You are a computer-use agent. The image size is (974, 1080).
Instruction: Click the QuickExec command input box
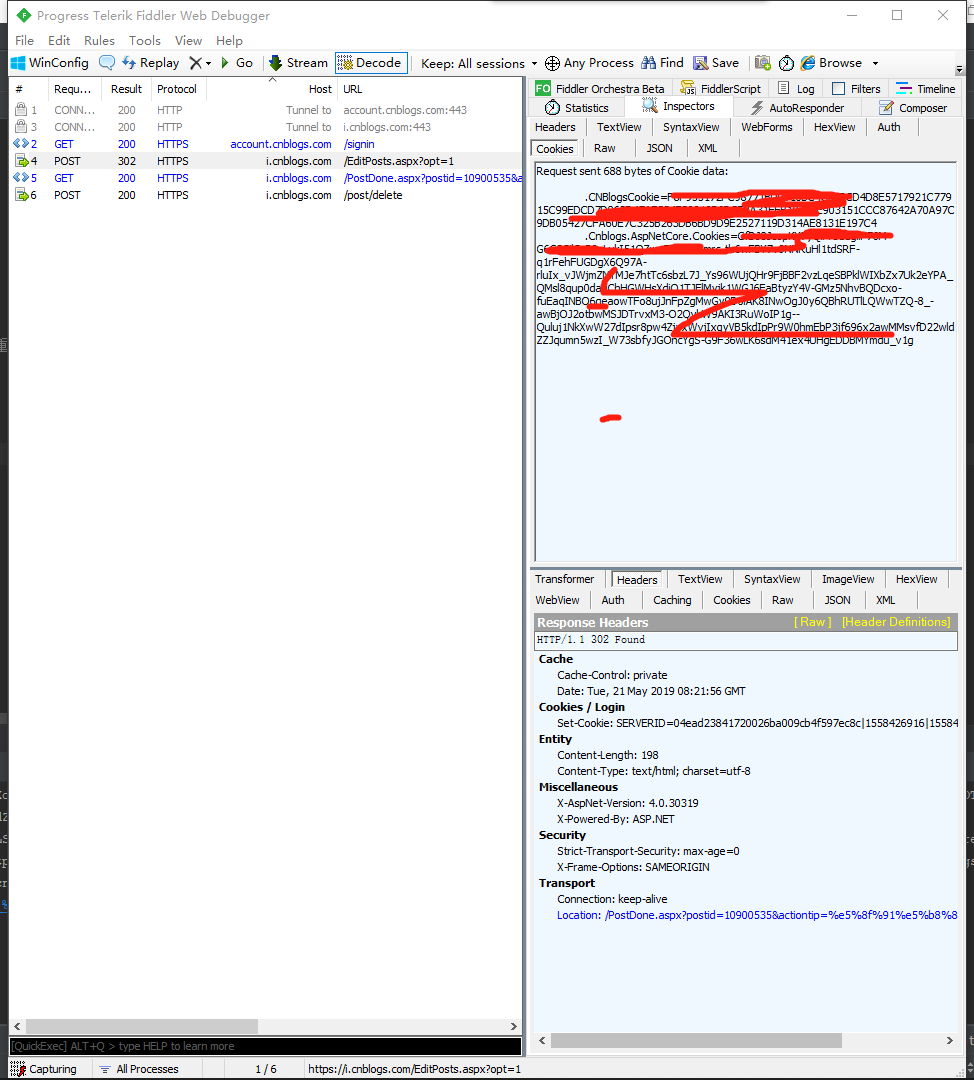pos(265,1046)
